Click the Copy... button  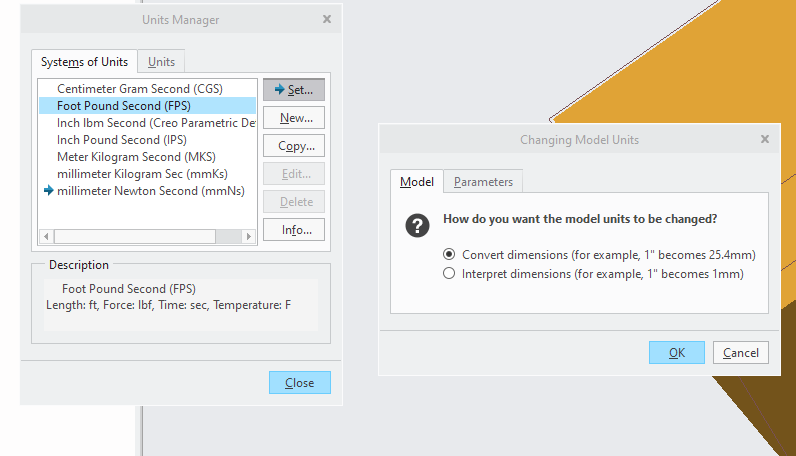tap(293, 146)
